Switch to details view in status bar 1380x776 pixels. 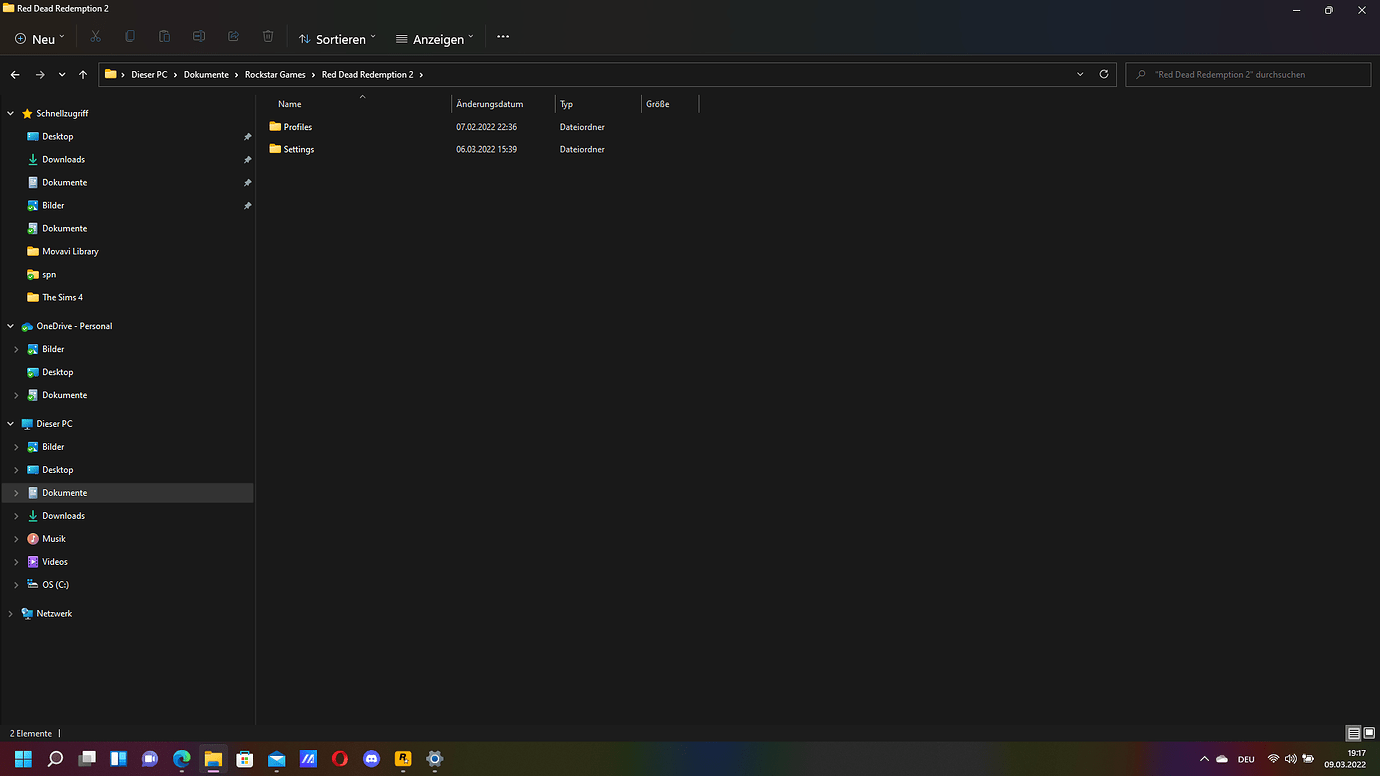[1352, 733]
